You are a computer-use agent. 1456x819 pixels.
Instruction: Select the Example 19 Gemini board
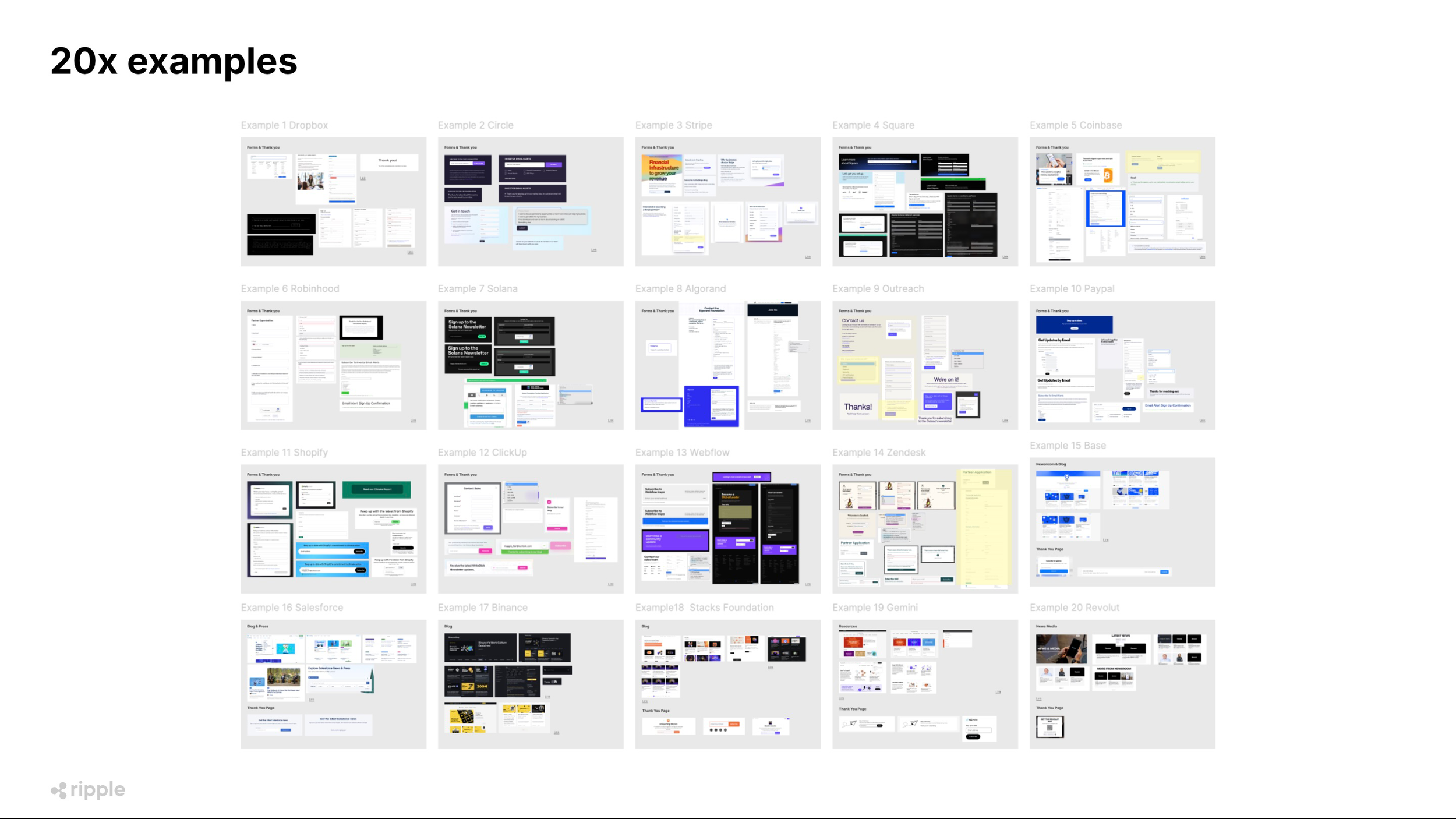(x=925, y=684)
